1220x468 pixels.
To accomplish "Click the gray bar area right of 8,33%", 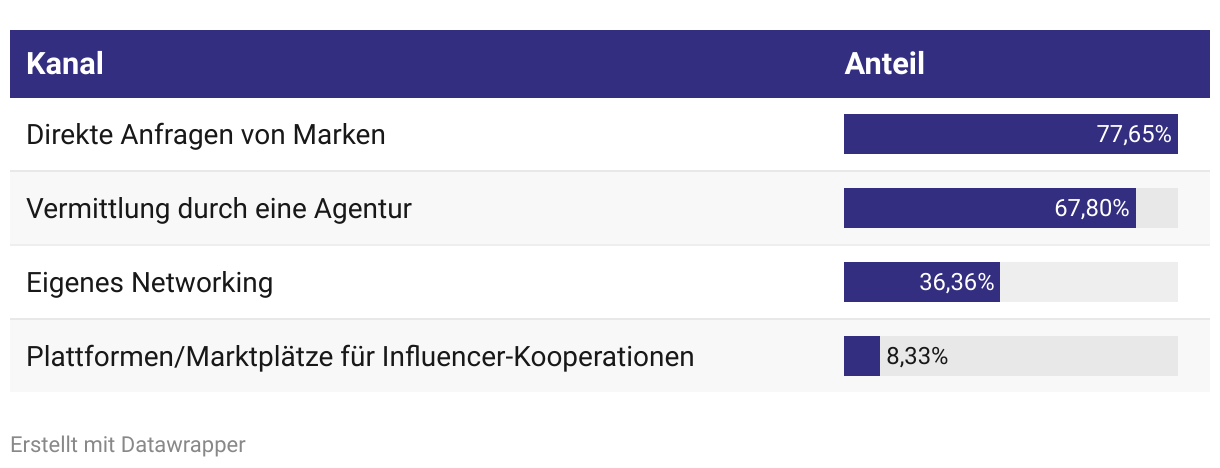I will (x=1065, y=356).
